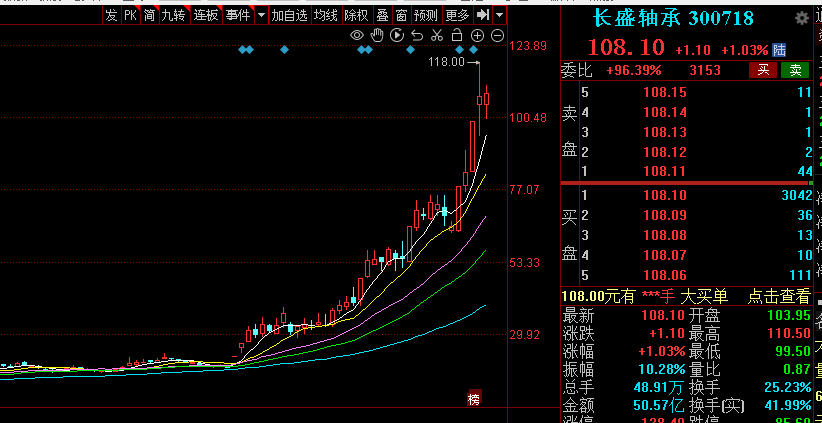Click the 最低 value 99.50
Viewport: 822px width, 423px height.
pos(794,351)
